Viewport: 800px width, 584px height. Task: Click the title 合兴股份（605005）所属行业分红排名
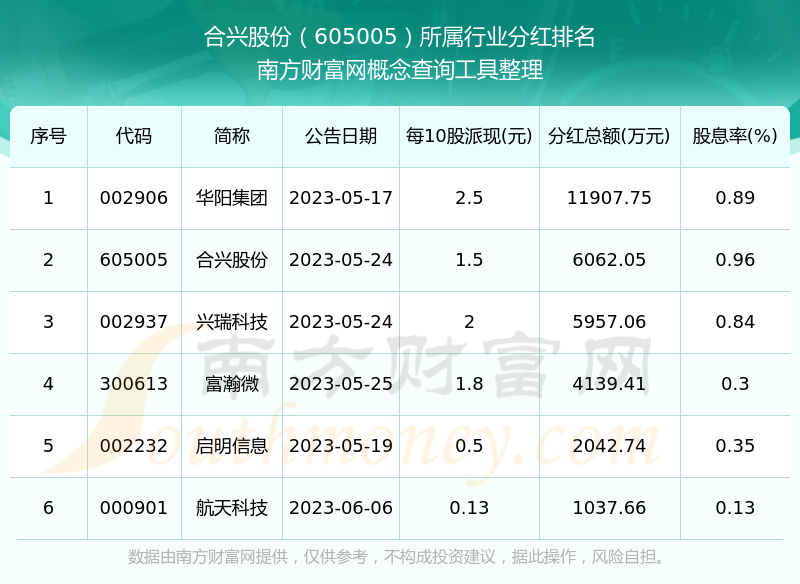399,37
